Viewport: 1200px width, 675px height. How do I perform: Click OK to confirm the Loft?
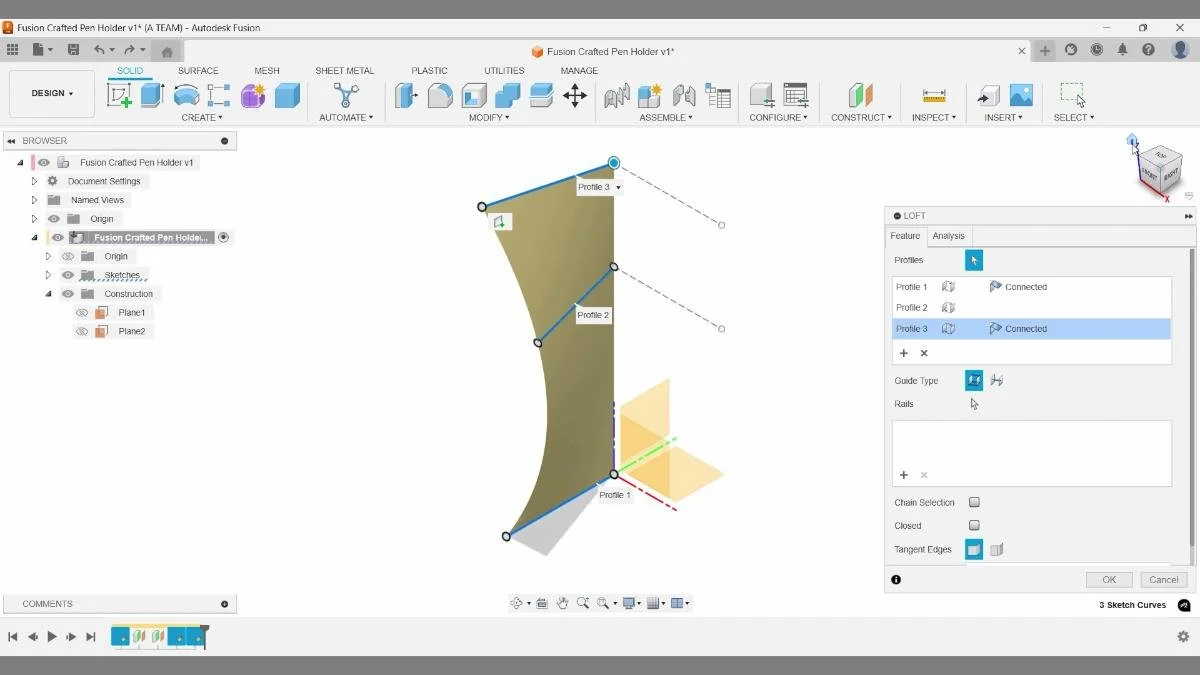click(1108, 579)
